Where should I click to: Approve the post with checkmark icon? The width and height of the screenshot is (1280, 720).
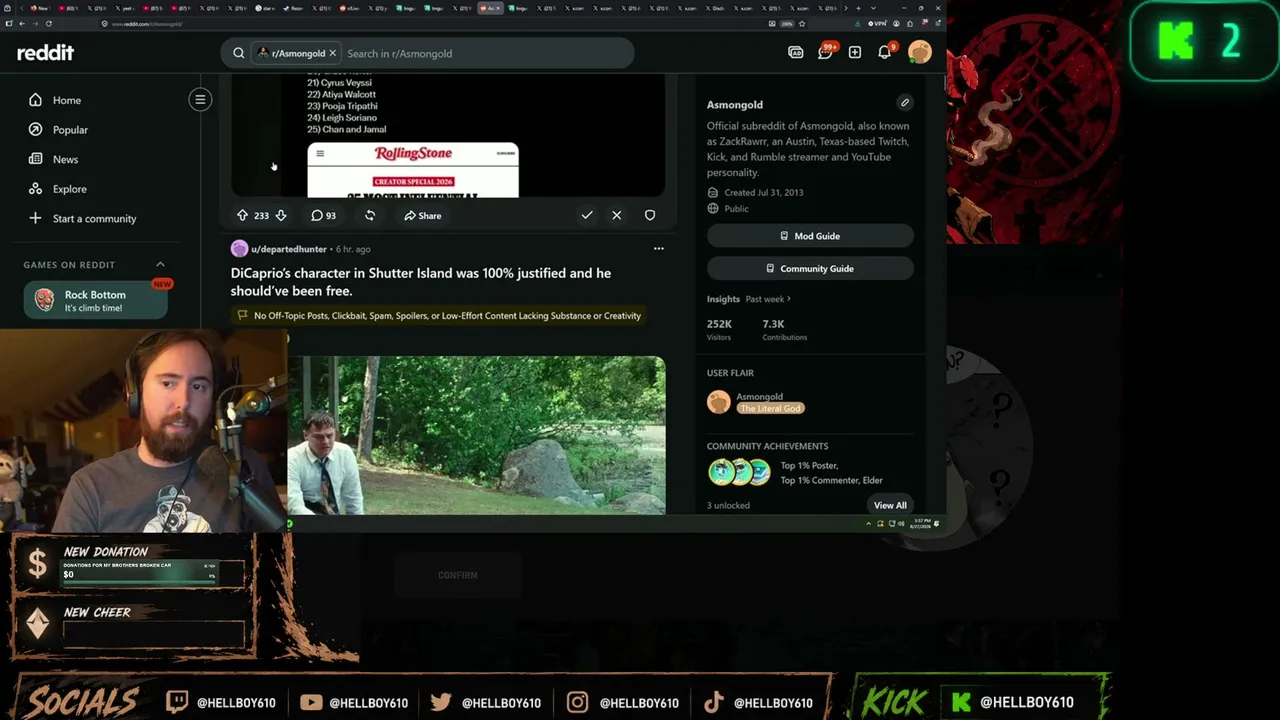point(587,215)
